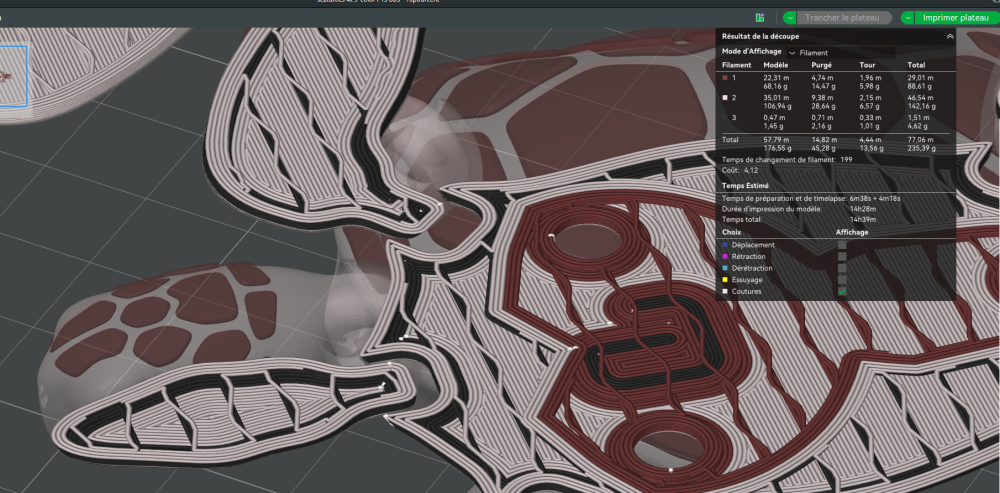The width and height of the screenshot is (1000, 493).
Task: Click the Coût 4,12 value
Action: click(x=751, y=170)
